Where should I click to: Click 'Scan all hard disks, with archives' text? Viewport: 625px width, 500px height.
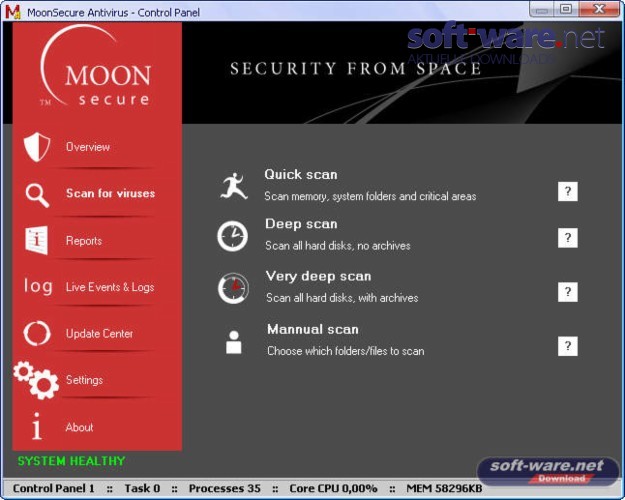[342, 298]
